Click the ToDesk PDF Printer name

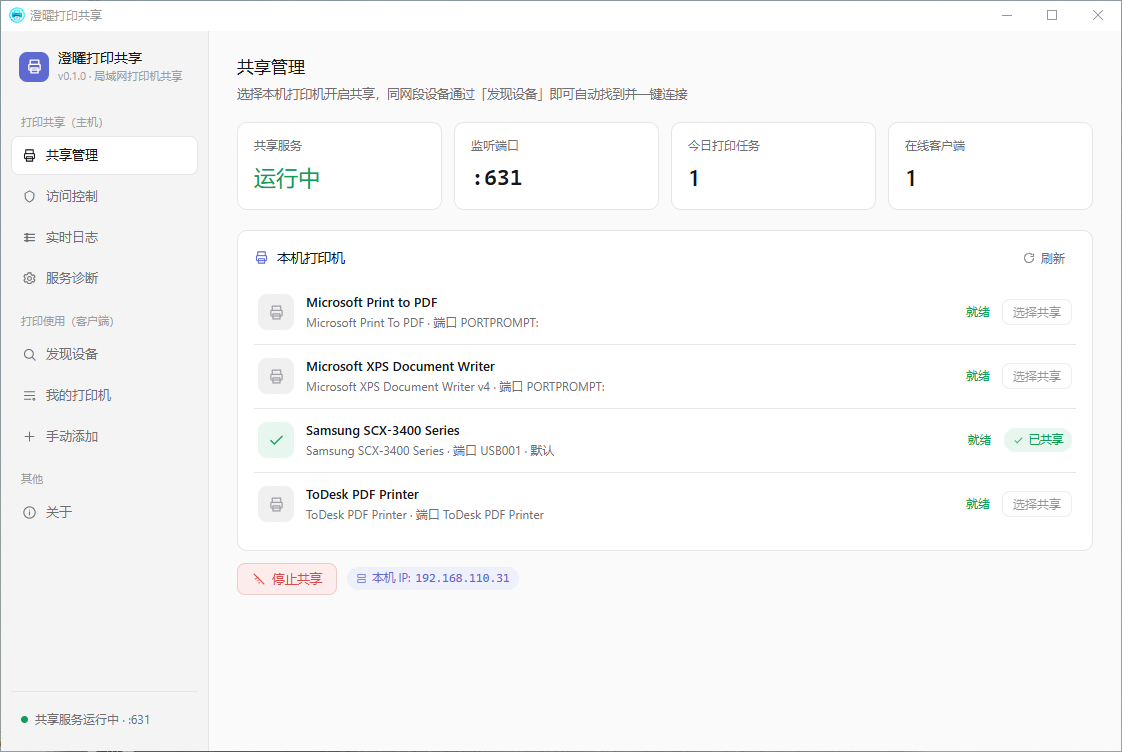pyautogui.click(x=362, y=494)
